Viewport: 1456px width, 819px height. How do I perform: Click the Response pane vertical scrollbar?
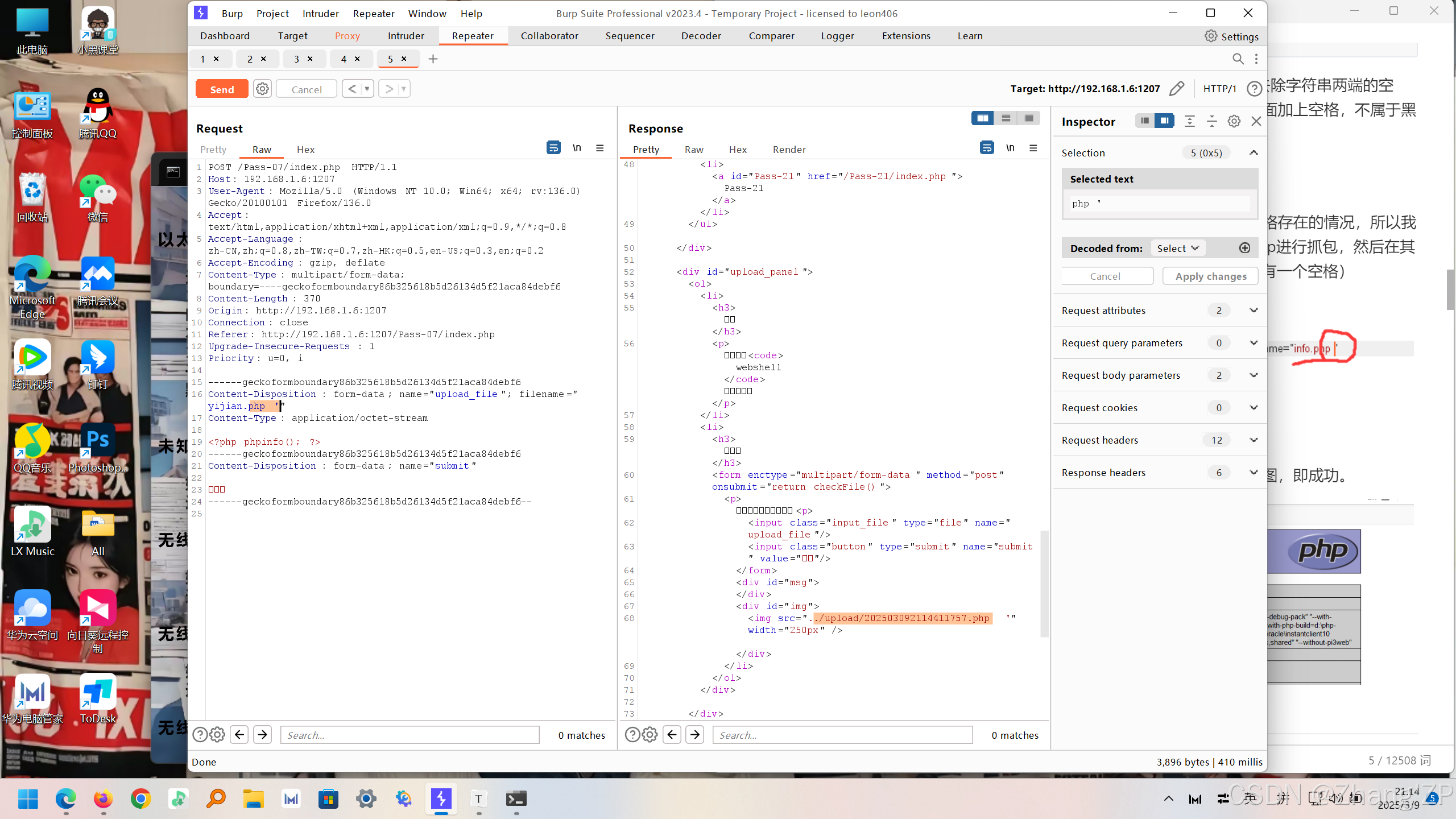coord(1044,583)
